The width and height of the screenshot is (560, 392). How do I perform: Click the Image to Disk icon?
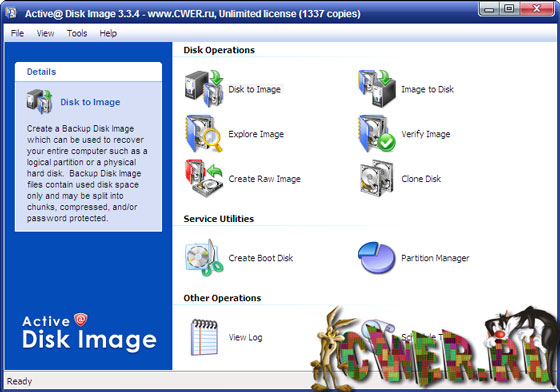(x=377, y=89)
